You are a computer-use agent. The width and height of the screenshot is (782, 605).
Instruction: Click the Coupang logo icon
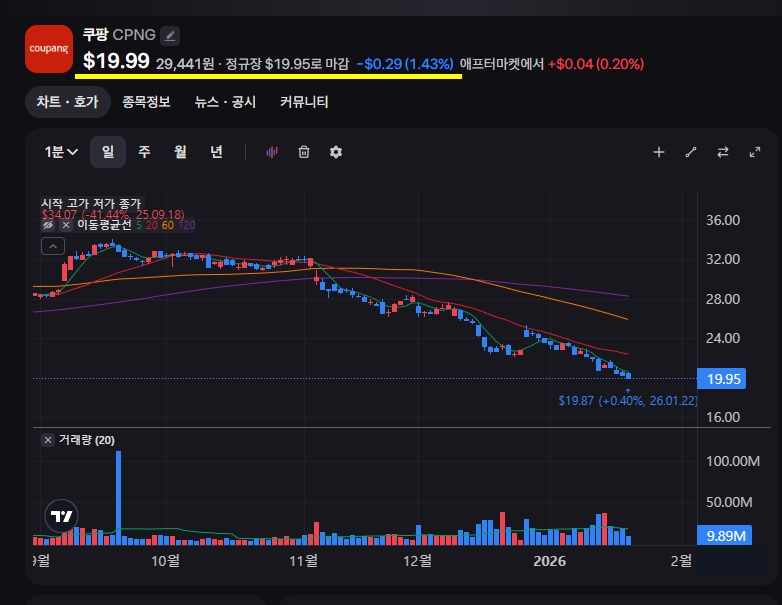click(x=48, y=48)
